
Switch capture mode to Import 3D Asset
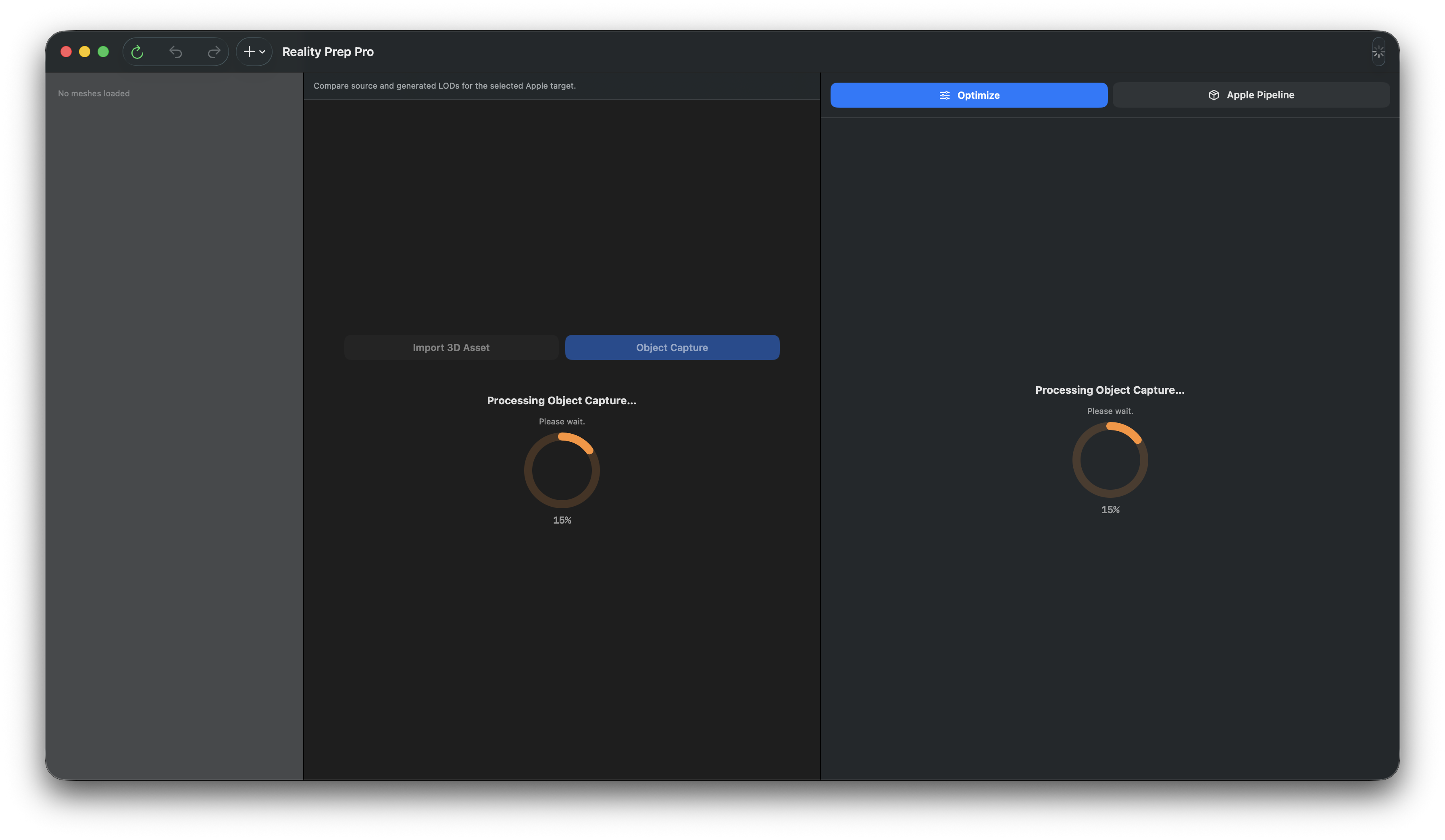451,347
